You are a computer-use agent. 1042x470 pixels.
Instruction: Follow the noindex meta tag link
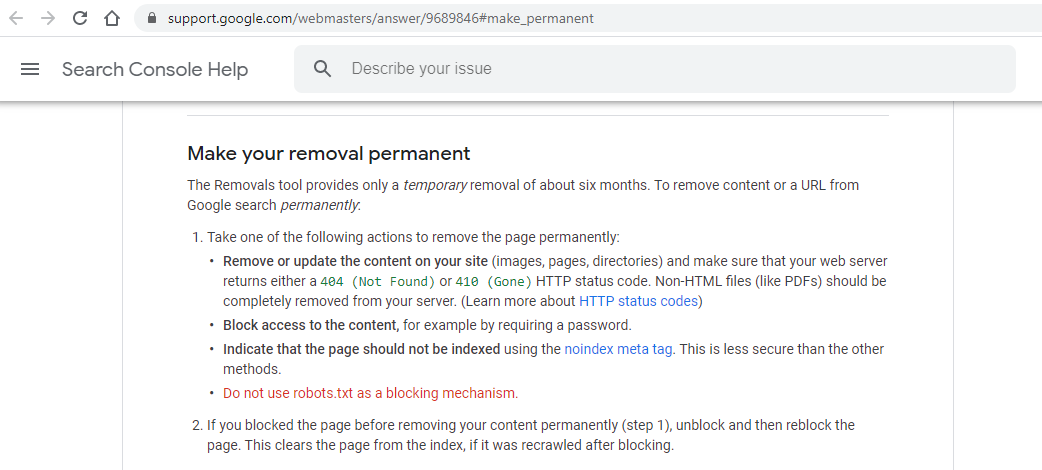coord(618,349)
